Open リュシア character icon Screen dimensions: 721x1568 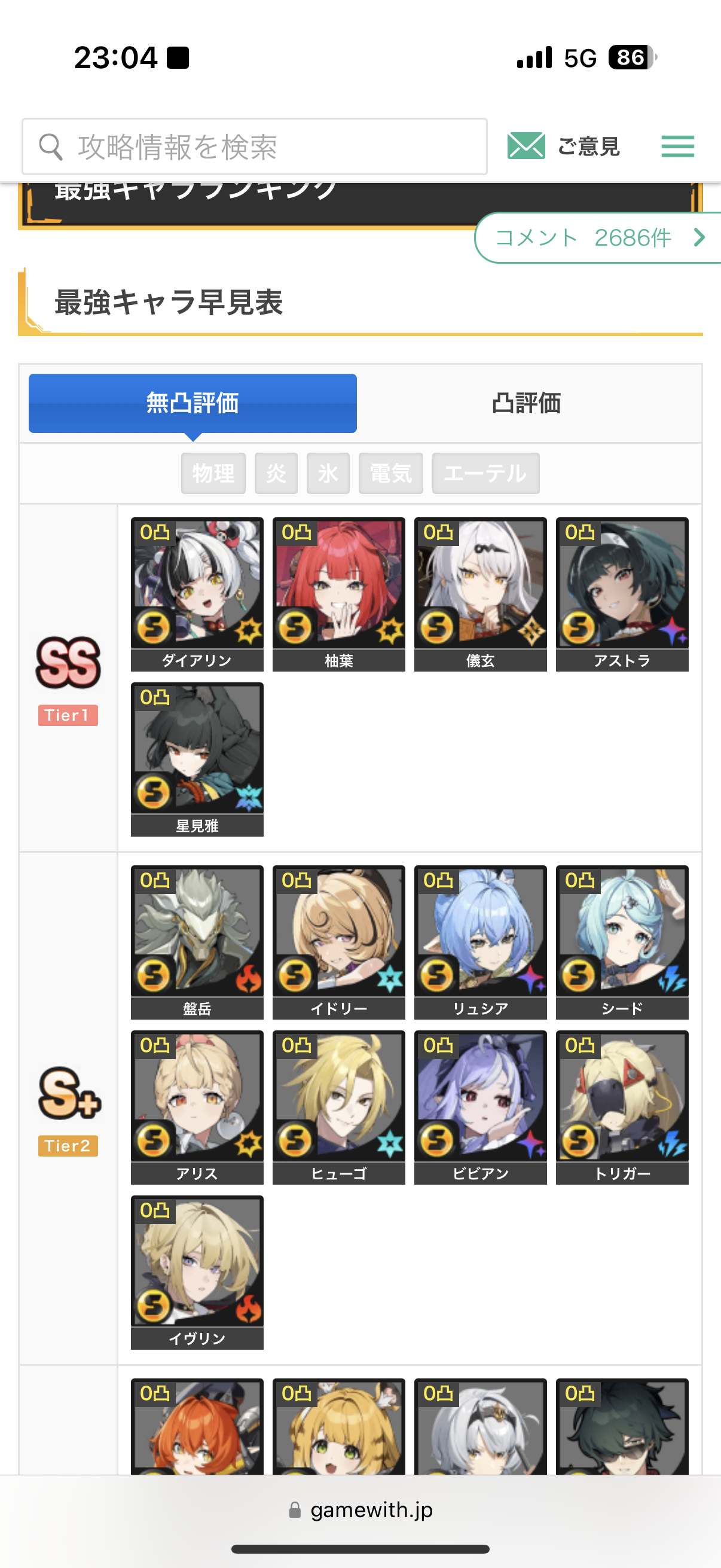click(x=481, y=942)
